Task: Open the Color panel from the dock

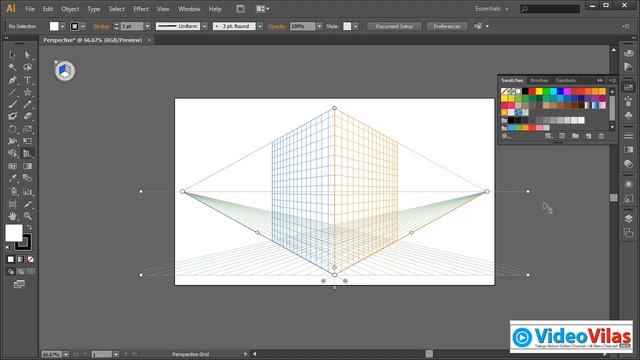Action: point(629,53)
